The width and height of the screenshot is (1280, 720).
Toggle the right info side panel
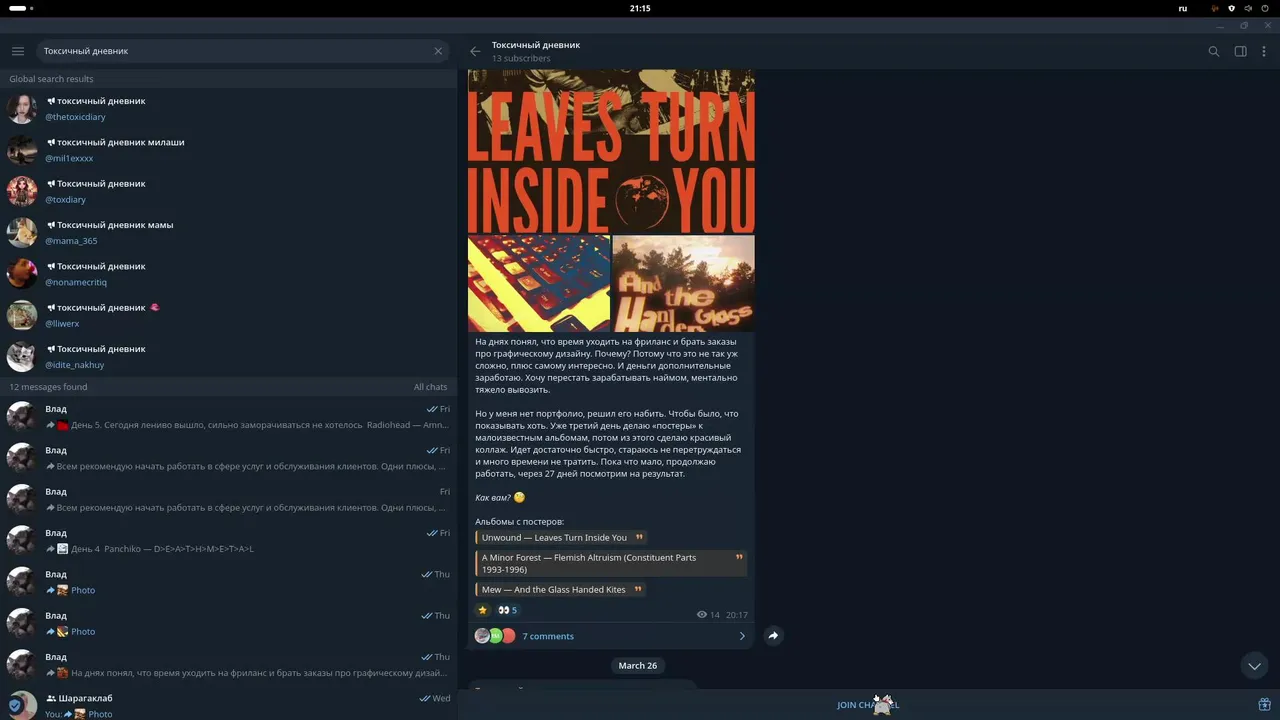(1241, 51)
